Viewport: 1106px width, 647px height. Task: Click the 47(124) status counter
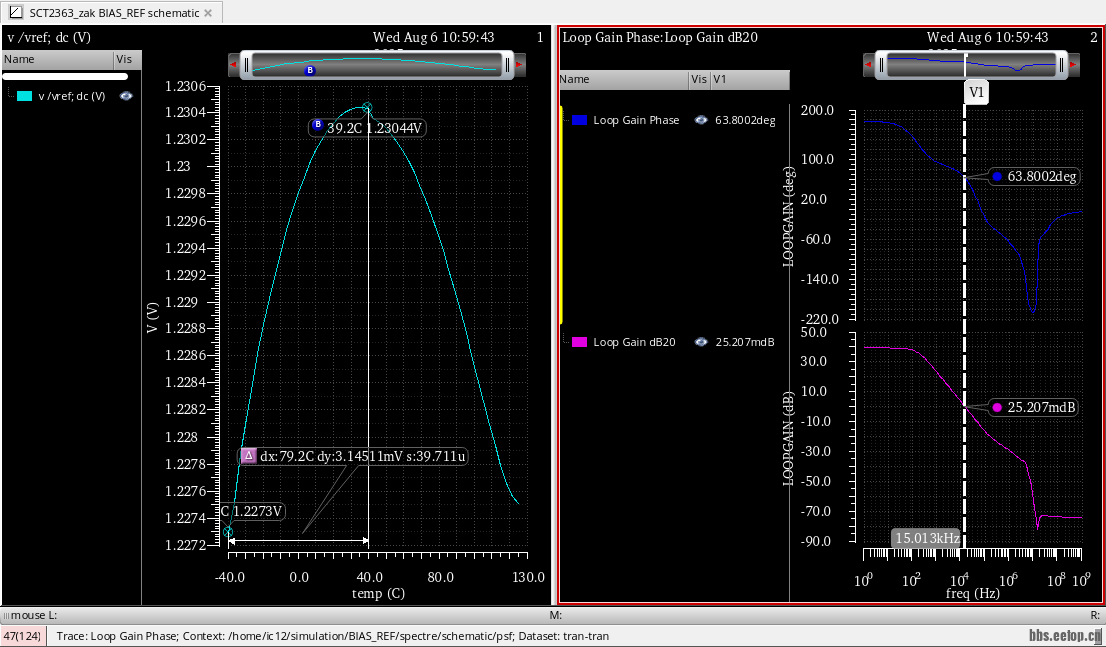click(25, 636)
